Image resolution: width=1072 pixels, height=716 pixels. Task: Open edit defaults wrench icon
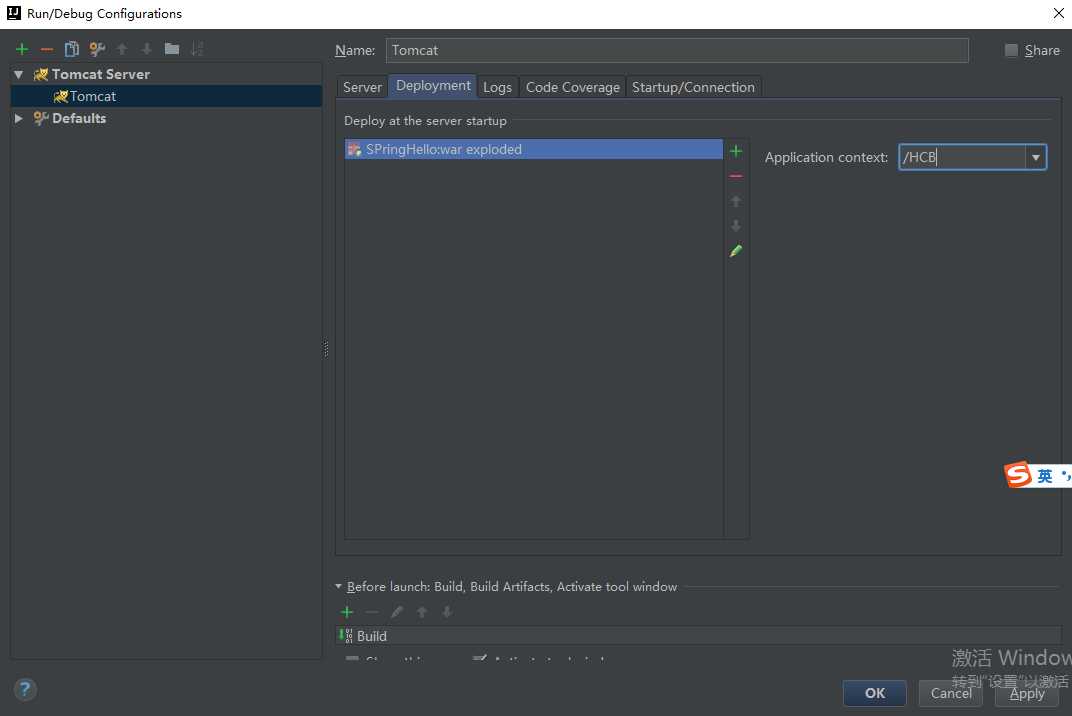pos(97,49)
